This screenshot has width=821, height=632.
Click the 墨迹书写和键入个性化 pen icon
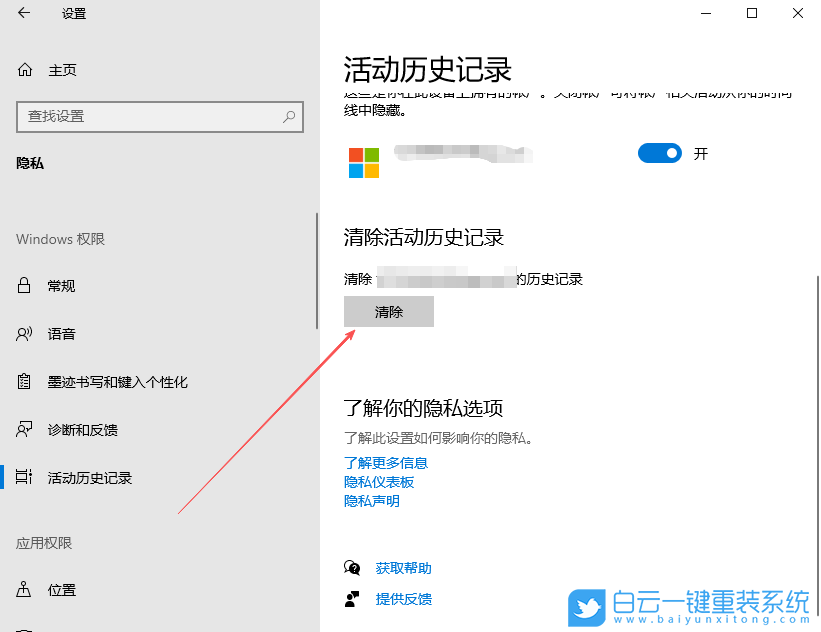point(23,381)
